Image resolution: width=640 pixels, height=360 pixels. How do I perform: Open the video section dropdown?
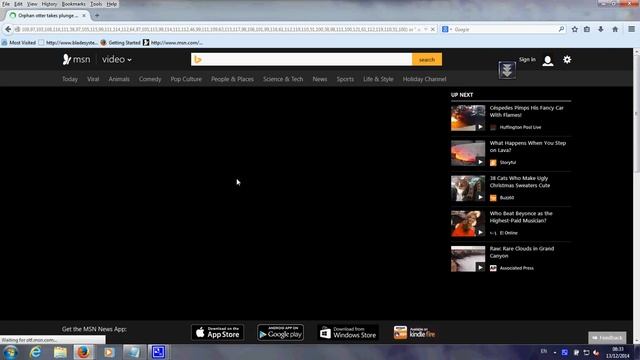tap(117, 60)
